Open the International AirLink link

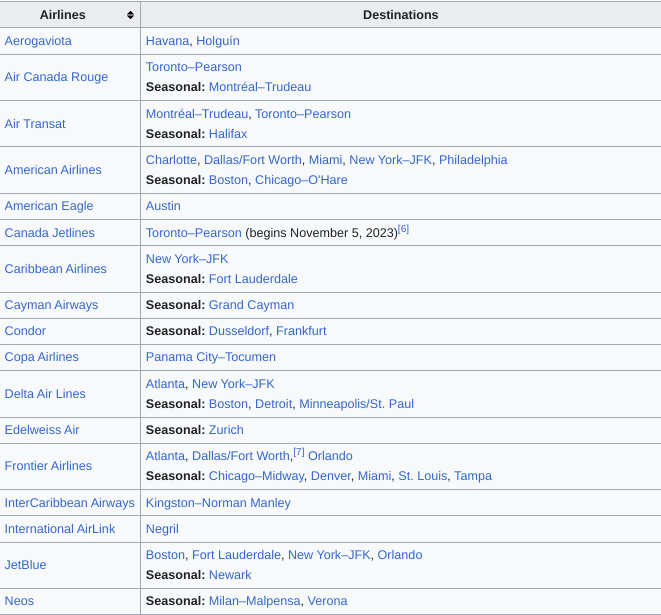(60, 529)
